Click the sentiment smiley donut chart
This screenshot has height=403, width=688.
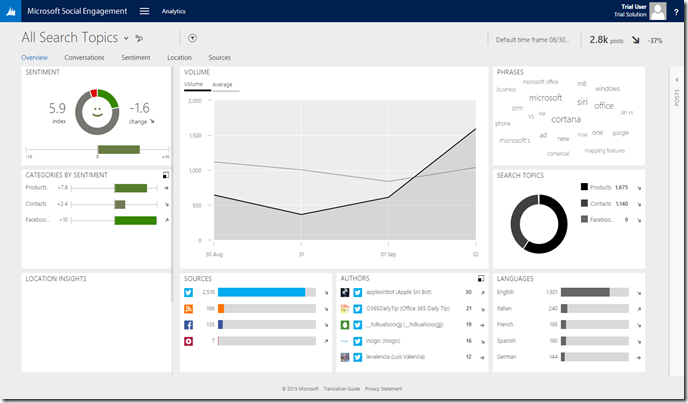point(97,112)
